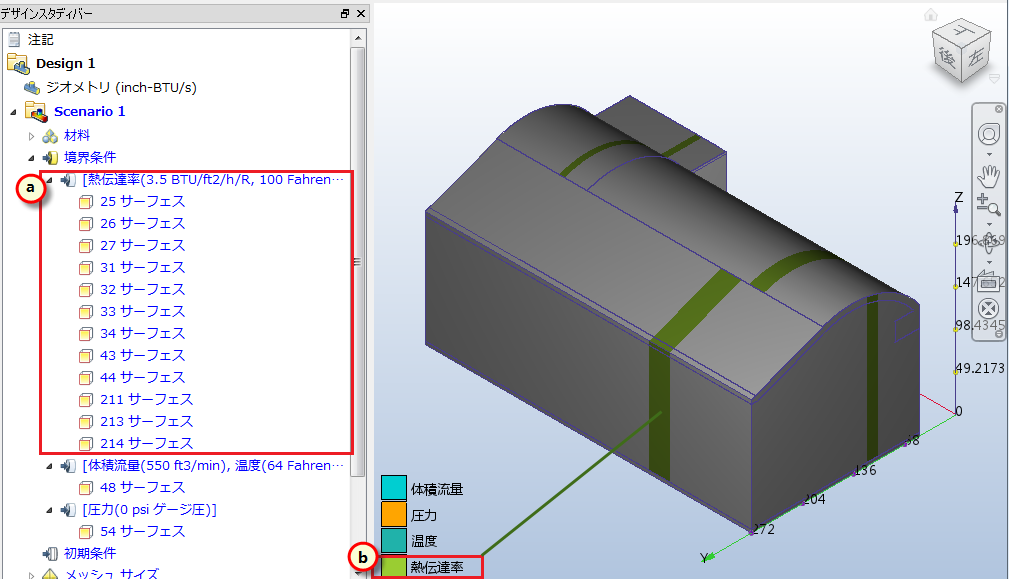
Task: Select Scenario 1 in the study tree
Action: 89,112
